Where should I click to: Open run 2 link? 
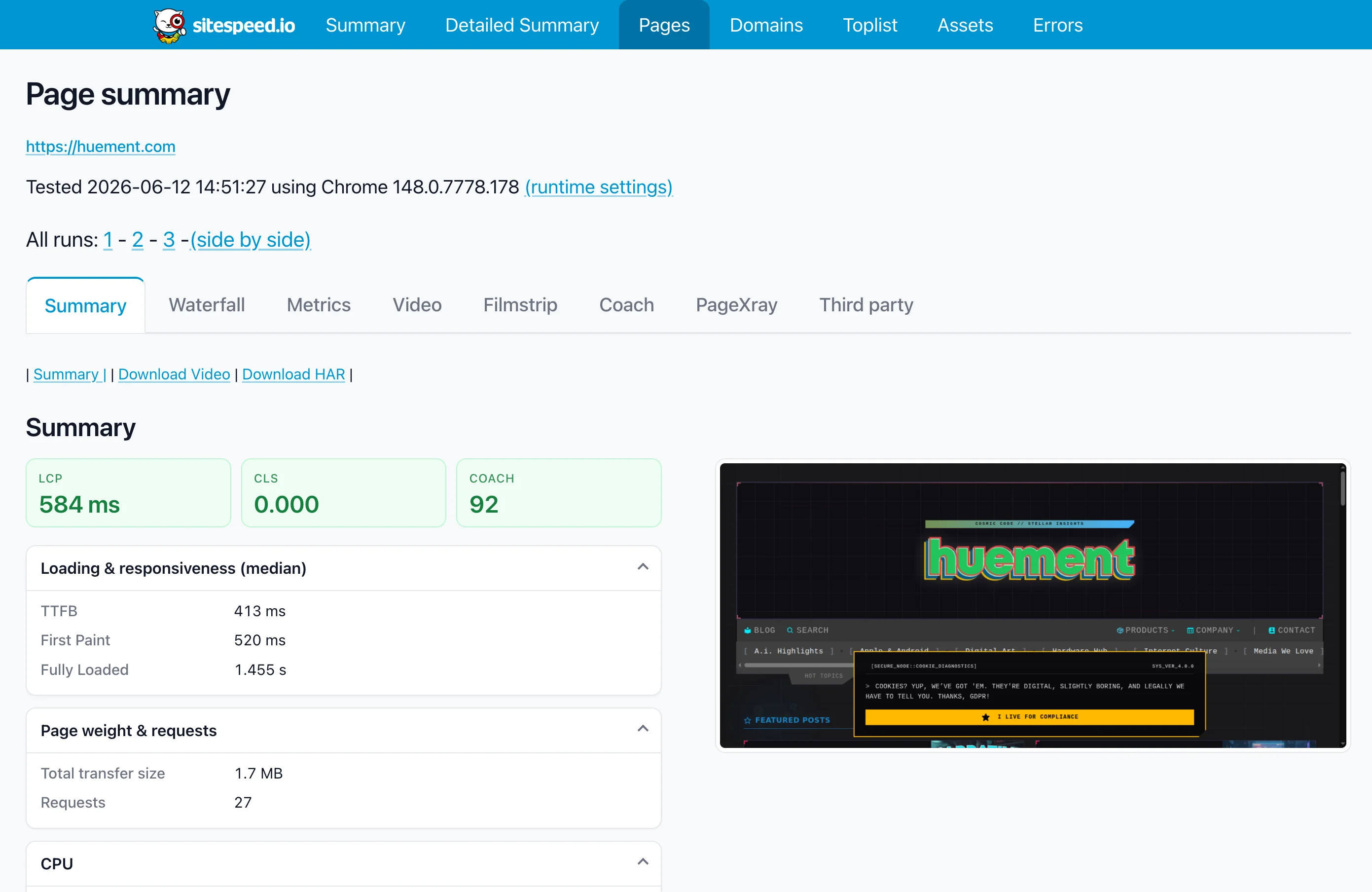coord(137,239)
